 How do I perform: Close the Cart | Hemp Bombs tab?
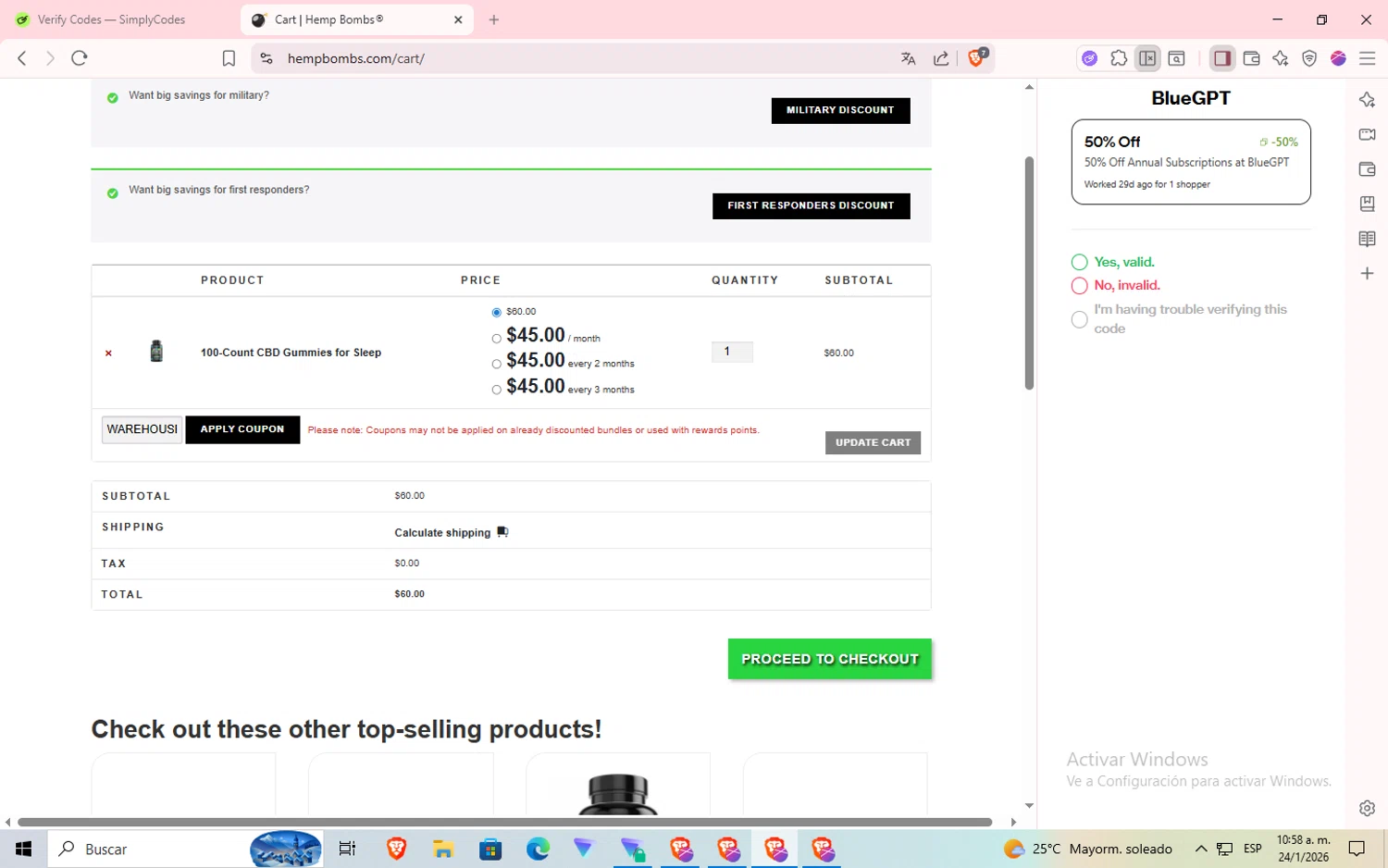(458, 19)
